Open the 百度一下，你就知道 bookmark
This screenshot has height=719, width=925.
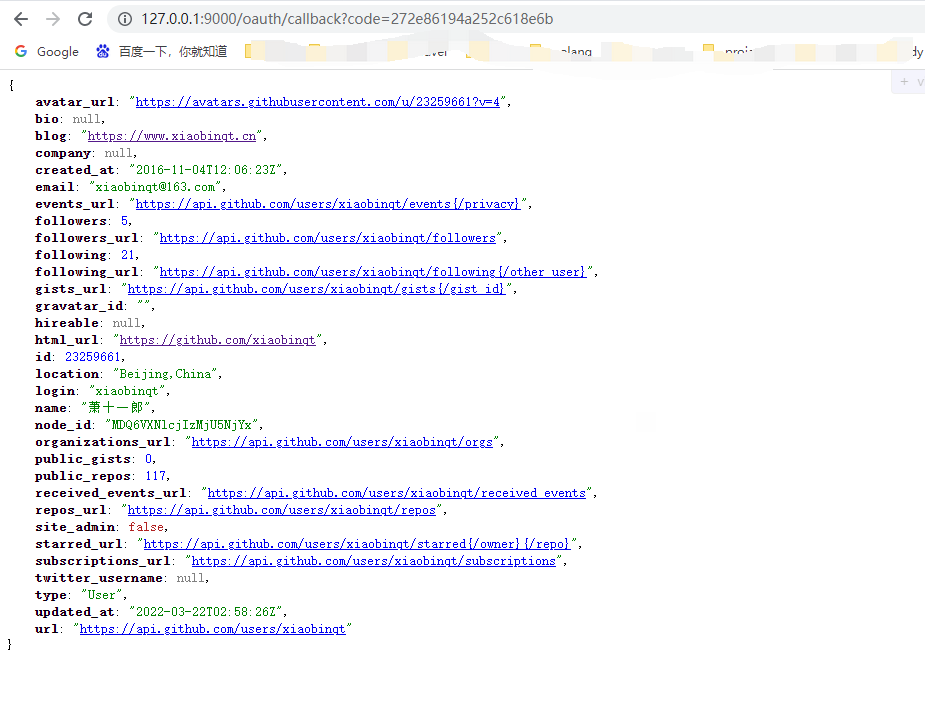161,51
